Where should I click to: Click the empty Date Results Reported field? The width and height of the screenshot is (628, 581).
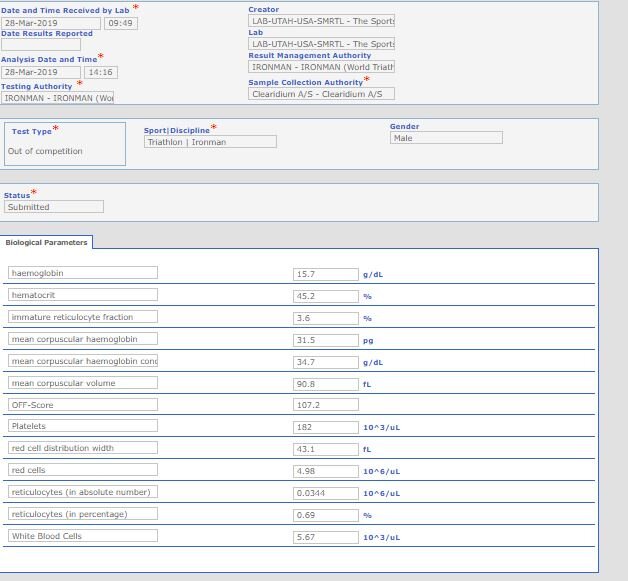pyautogui.click(x=40, y=44)
